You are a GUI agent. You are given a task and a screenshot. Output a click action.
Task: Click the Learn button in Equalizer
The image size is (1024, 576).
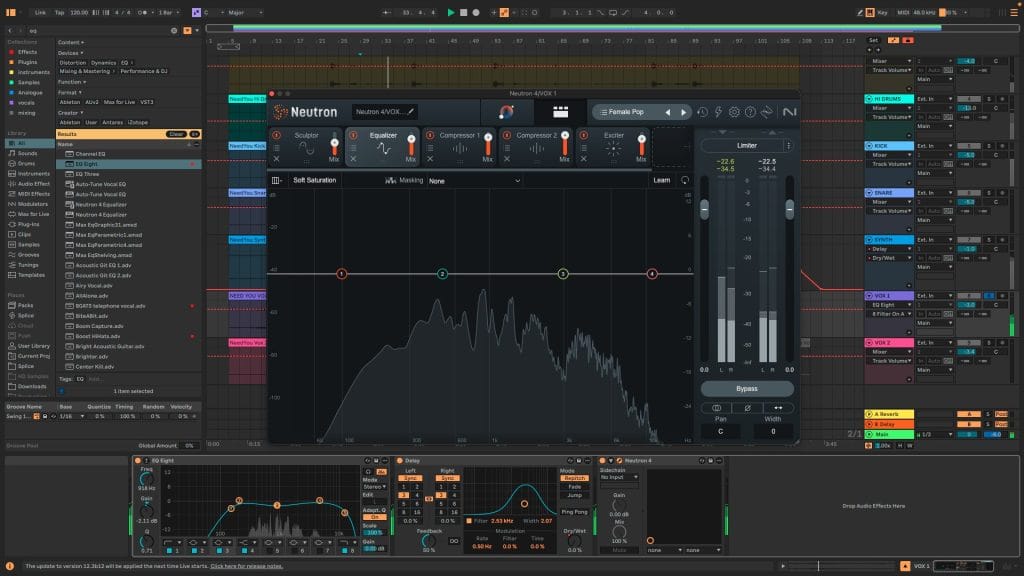coord(662,181)
